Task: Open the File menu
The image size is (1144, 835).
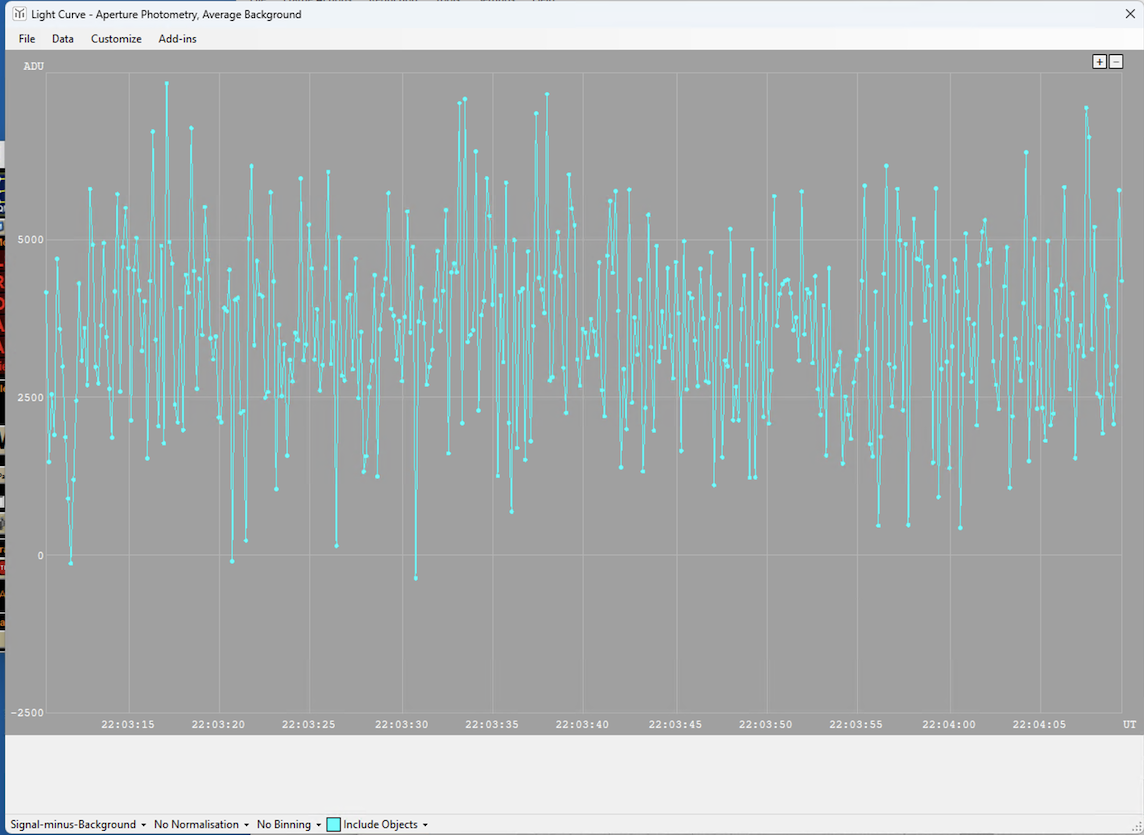Action: (27, 39)
